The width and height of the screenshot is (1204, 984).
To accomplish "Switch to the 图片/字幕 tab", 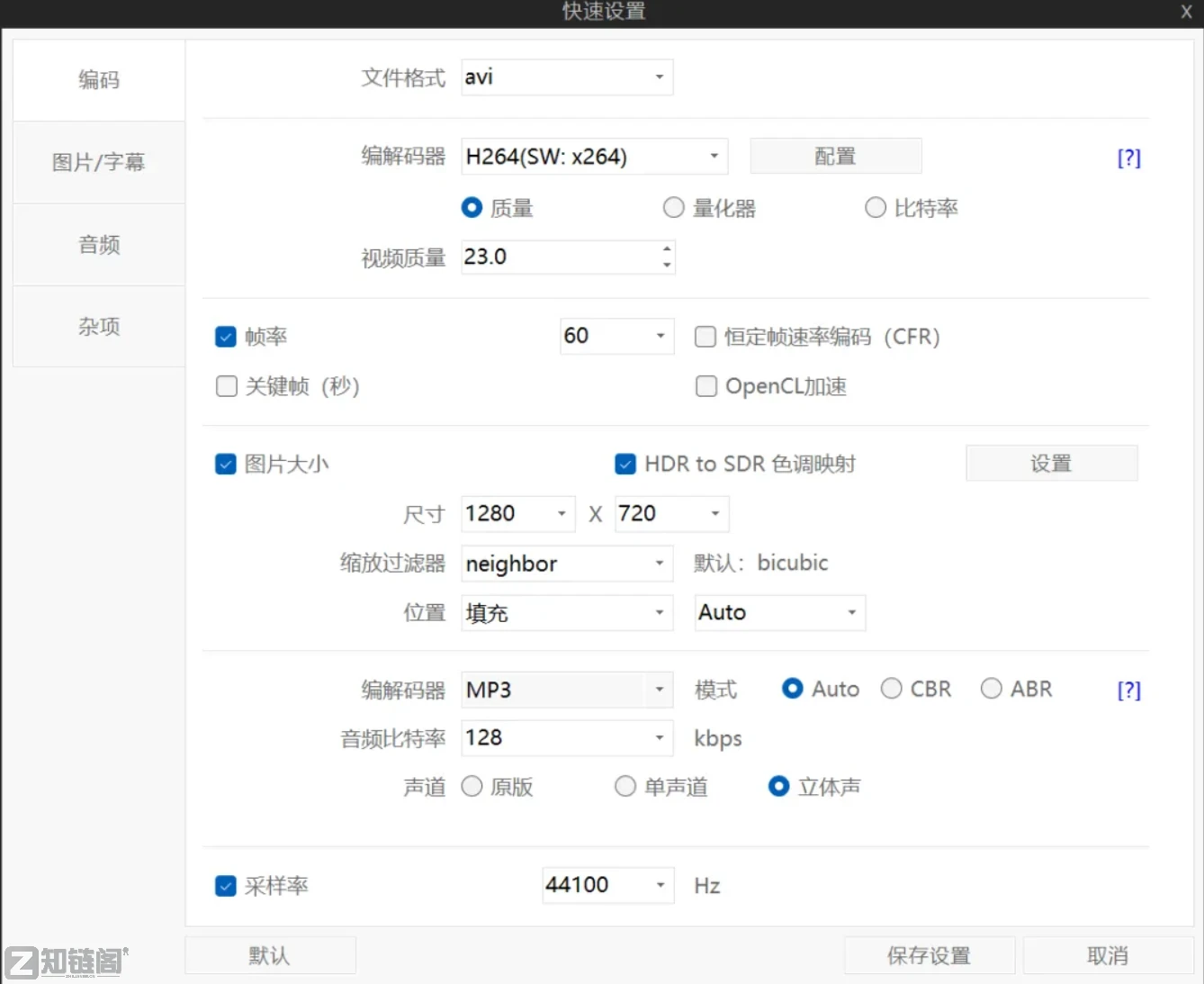I will click(x=98, y=162).
